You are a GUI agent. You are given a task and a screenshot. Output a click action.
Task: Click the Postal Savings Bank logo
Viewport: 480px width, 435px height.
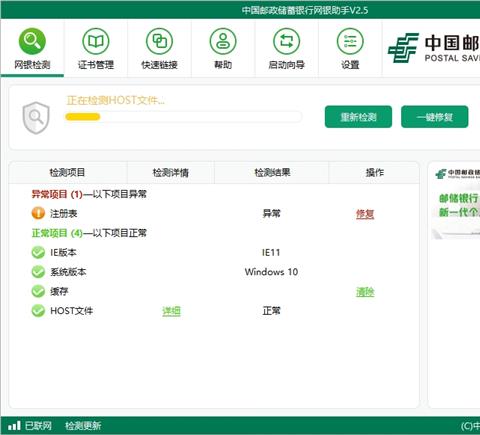pos(433,48)
